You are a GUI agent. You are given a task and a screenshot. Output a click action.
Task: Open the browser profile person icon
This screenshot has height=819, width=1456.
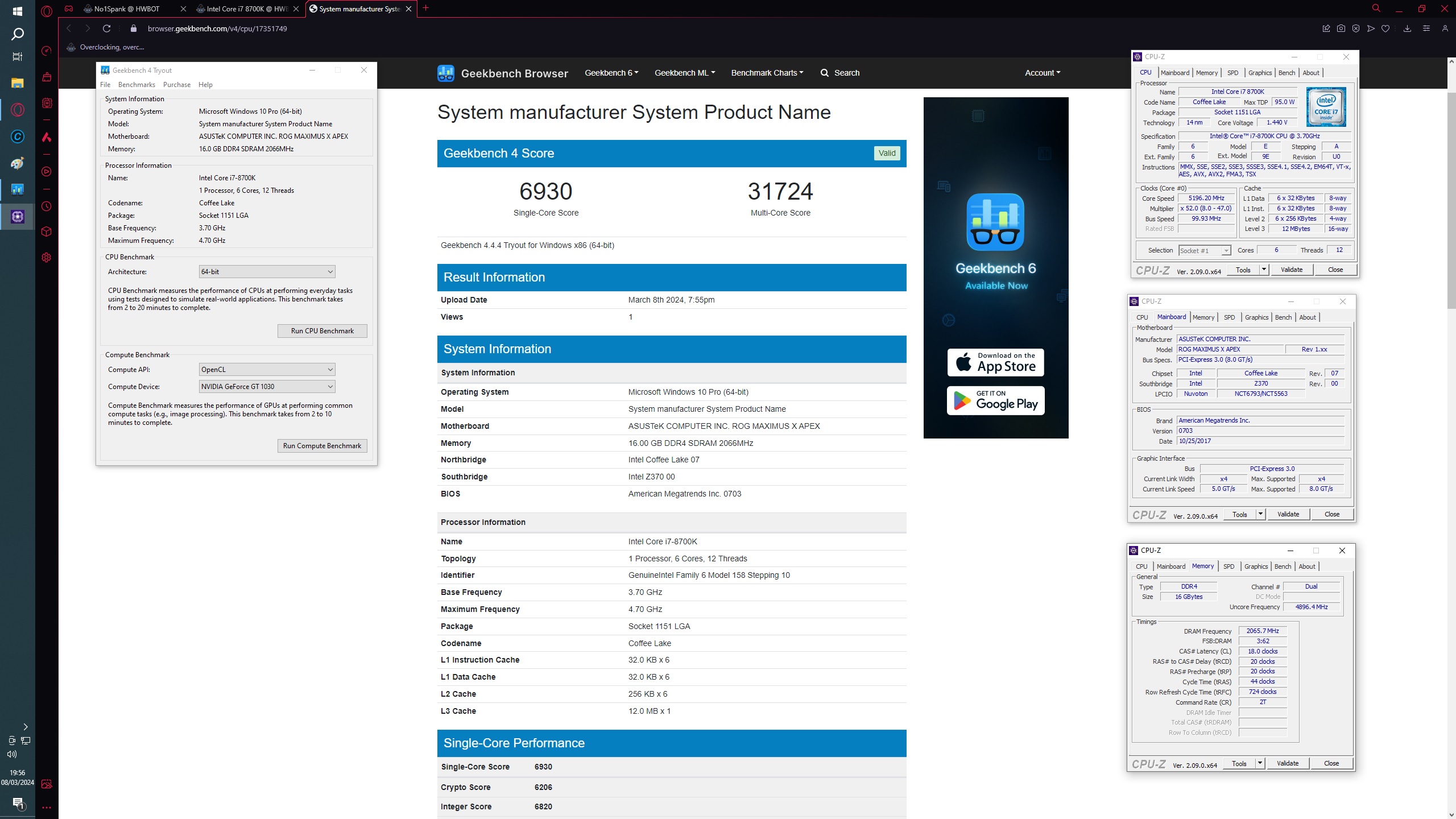point(1445,28)
